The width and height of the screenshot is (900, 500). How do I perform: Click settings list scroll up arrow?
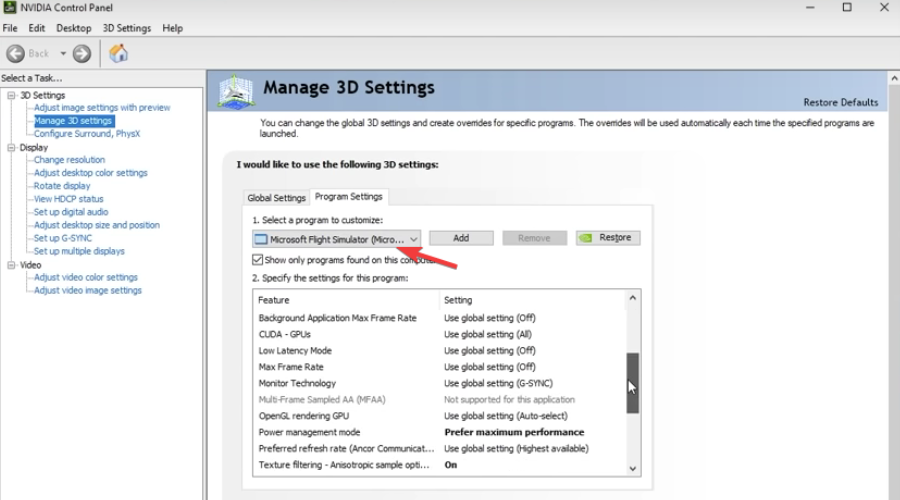[633, 298]
